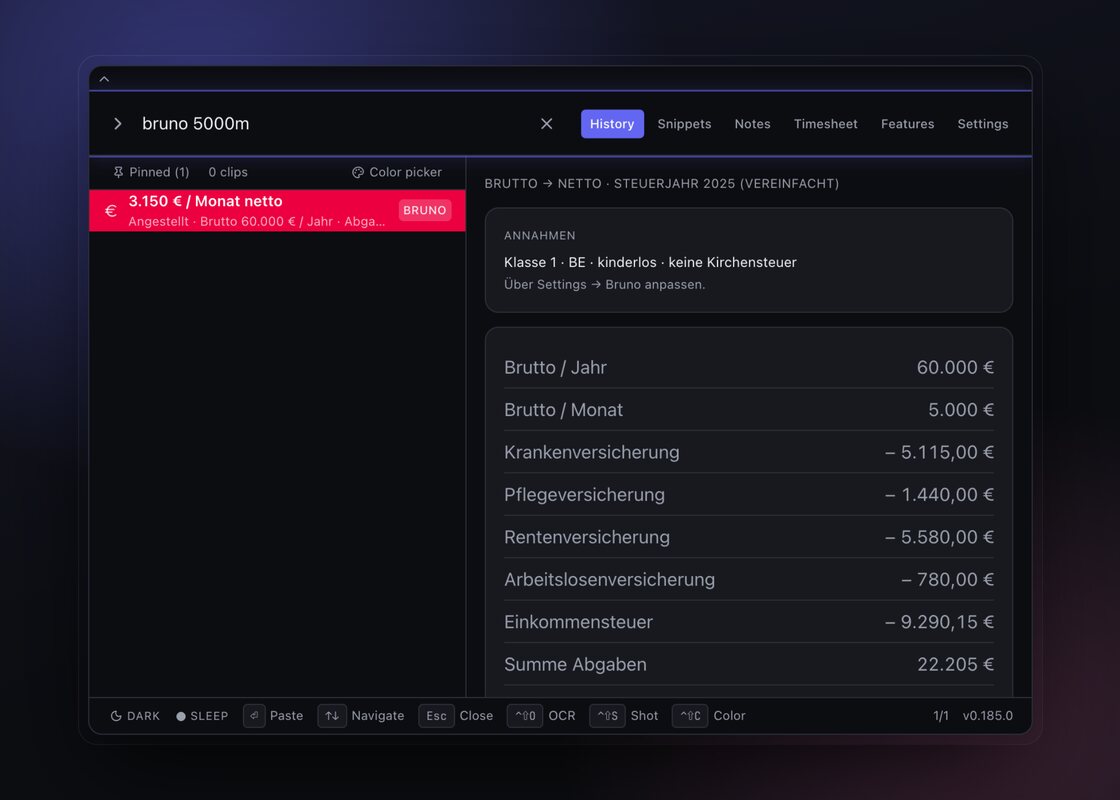The width and height of the screenshot is (1120, 800).
Task: Click the BRUNO badge on the result
Action: tap(424, 210)
